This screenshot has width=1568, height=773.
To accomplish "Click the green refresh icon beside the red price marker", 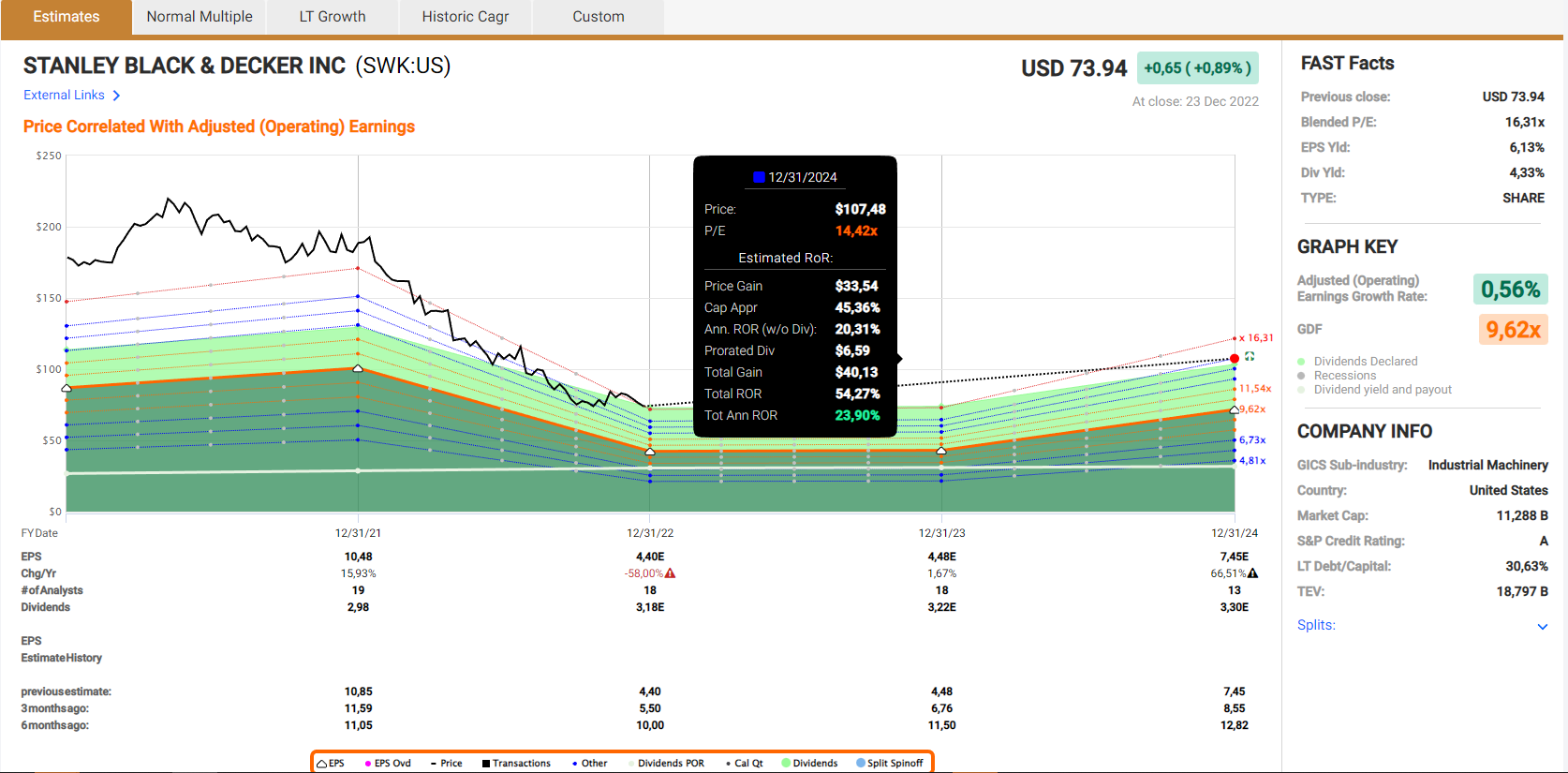I will (x=1250, y=357).
